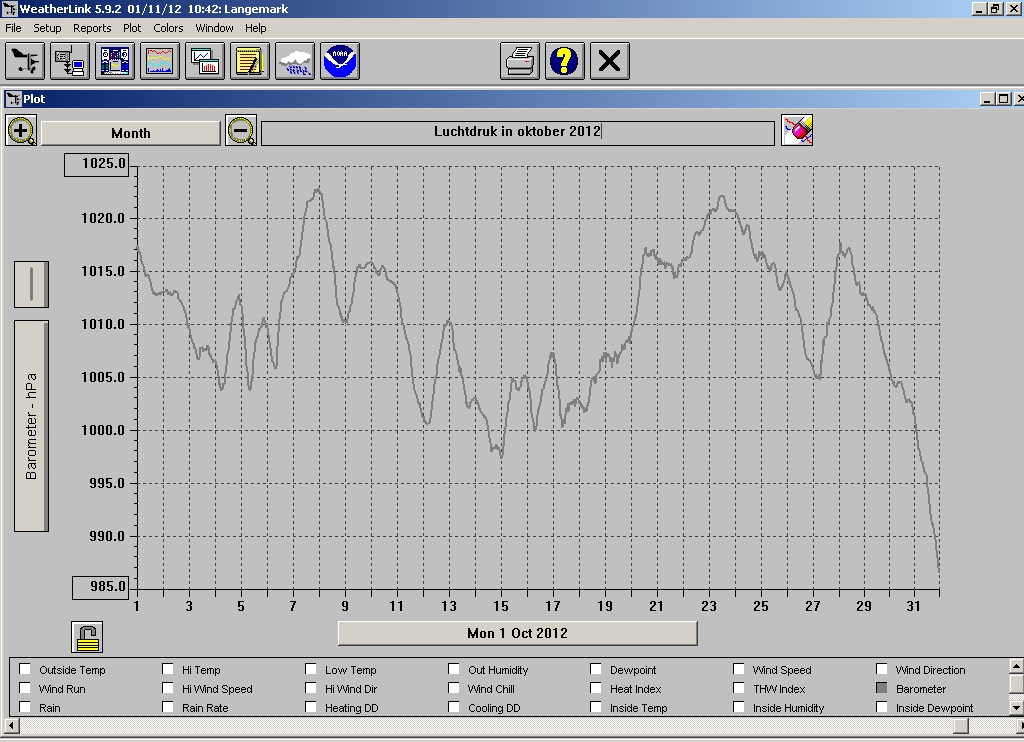Open the File menu
This screenshot has width=1024, height=742.
[x=13, y=28]
